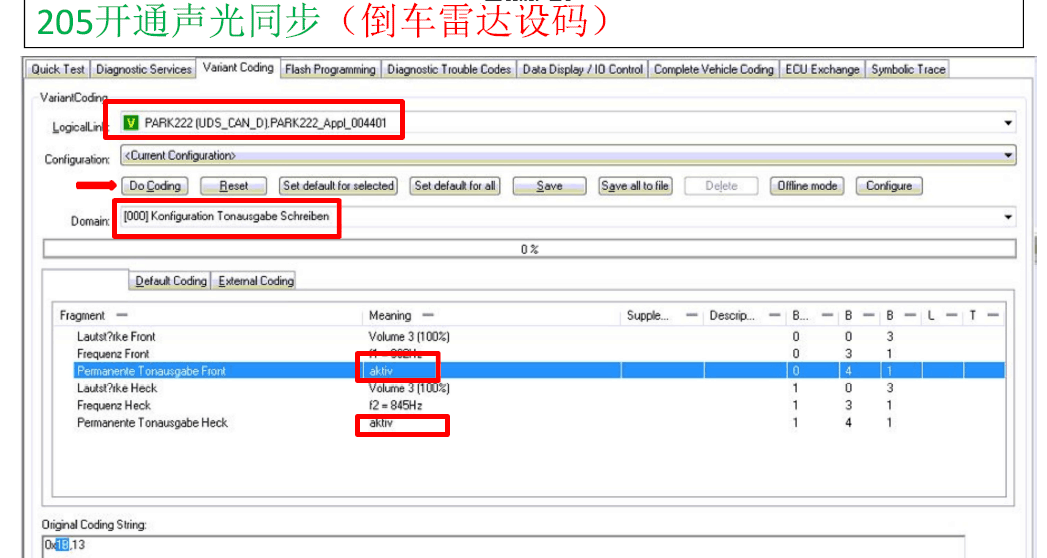Click the green V icon in LogicalLink
Screen dimensions: 1047x558
pos(130,123)
